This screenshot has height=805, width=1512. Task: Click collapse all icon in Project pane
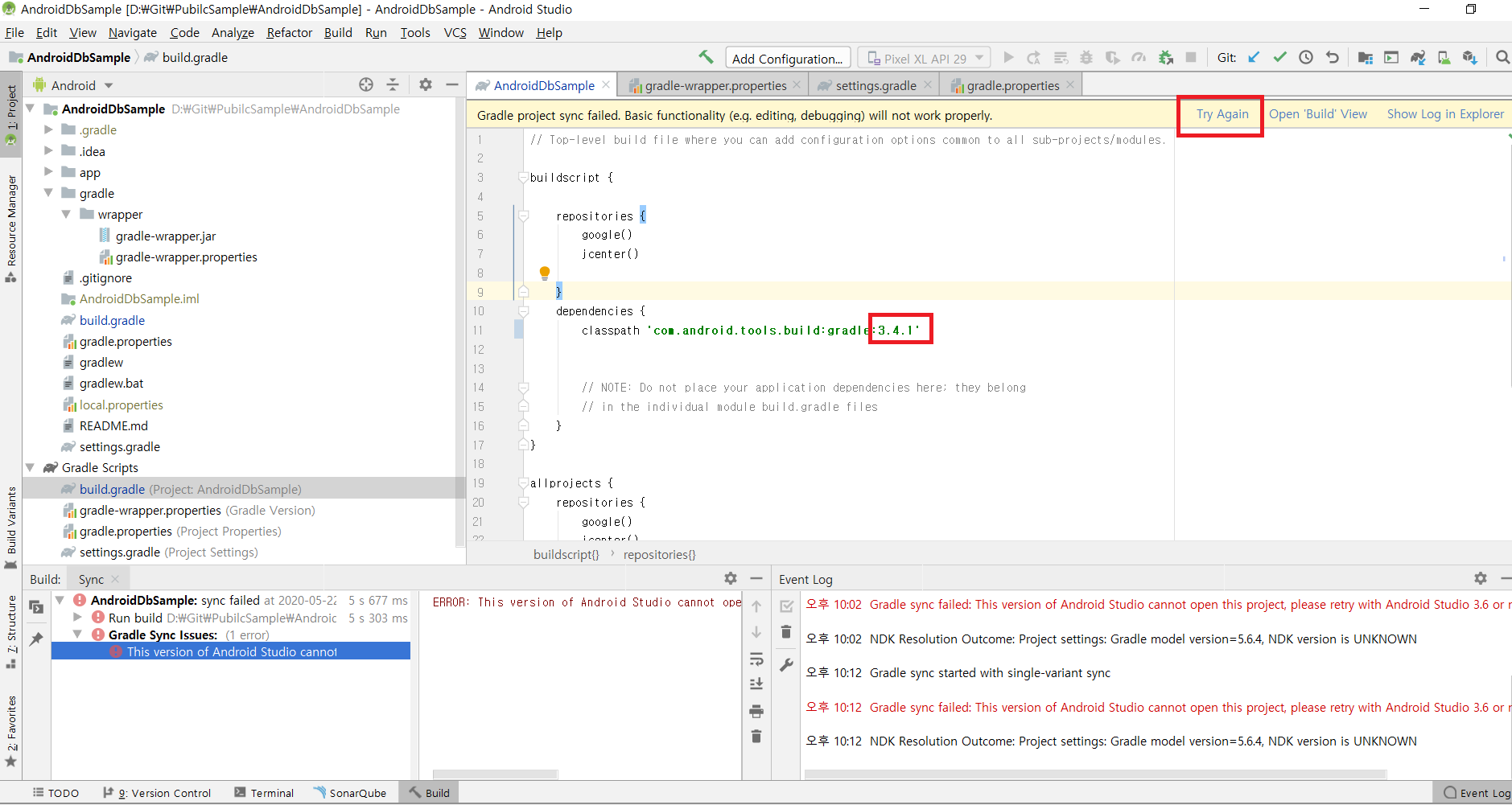click(393, 84)
